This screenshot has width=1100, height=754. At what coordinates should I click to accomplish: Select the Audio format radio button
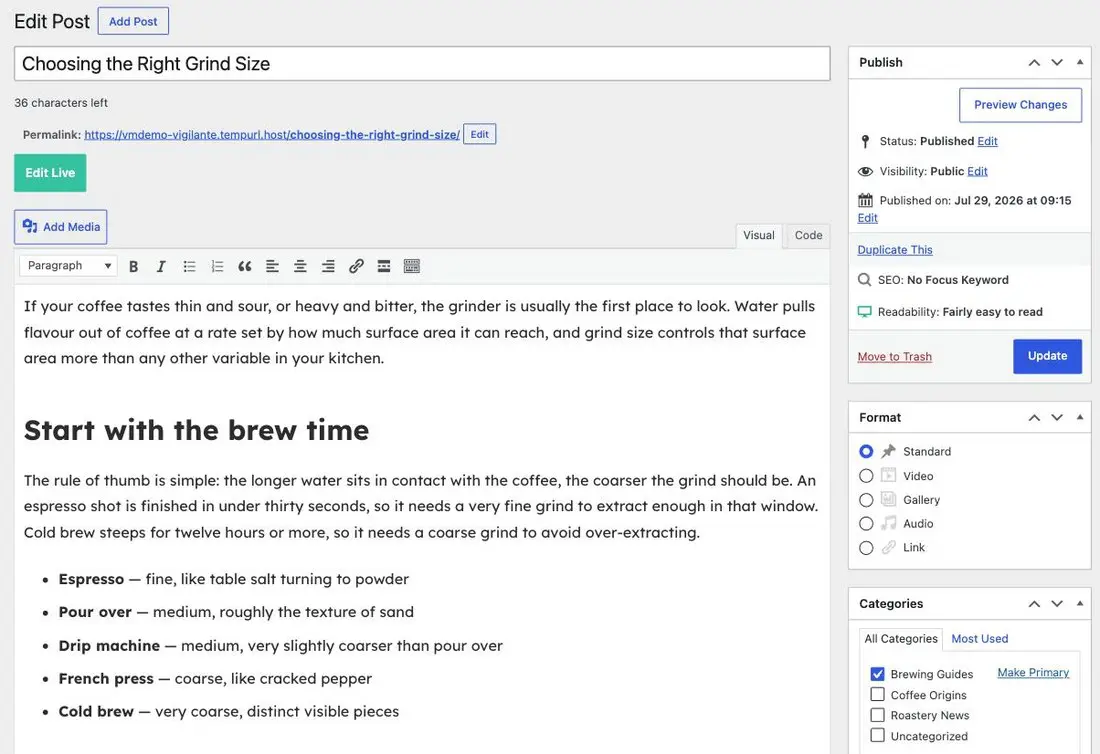[866, 524]
